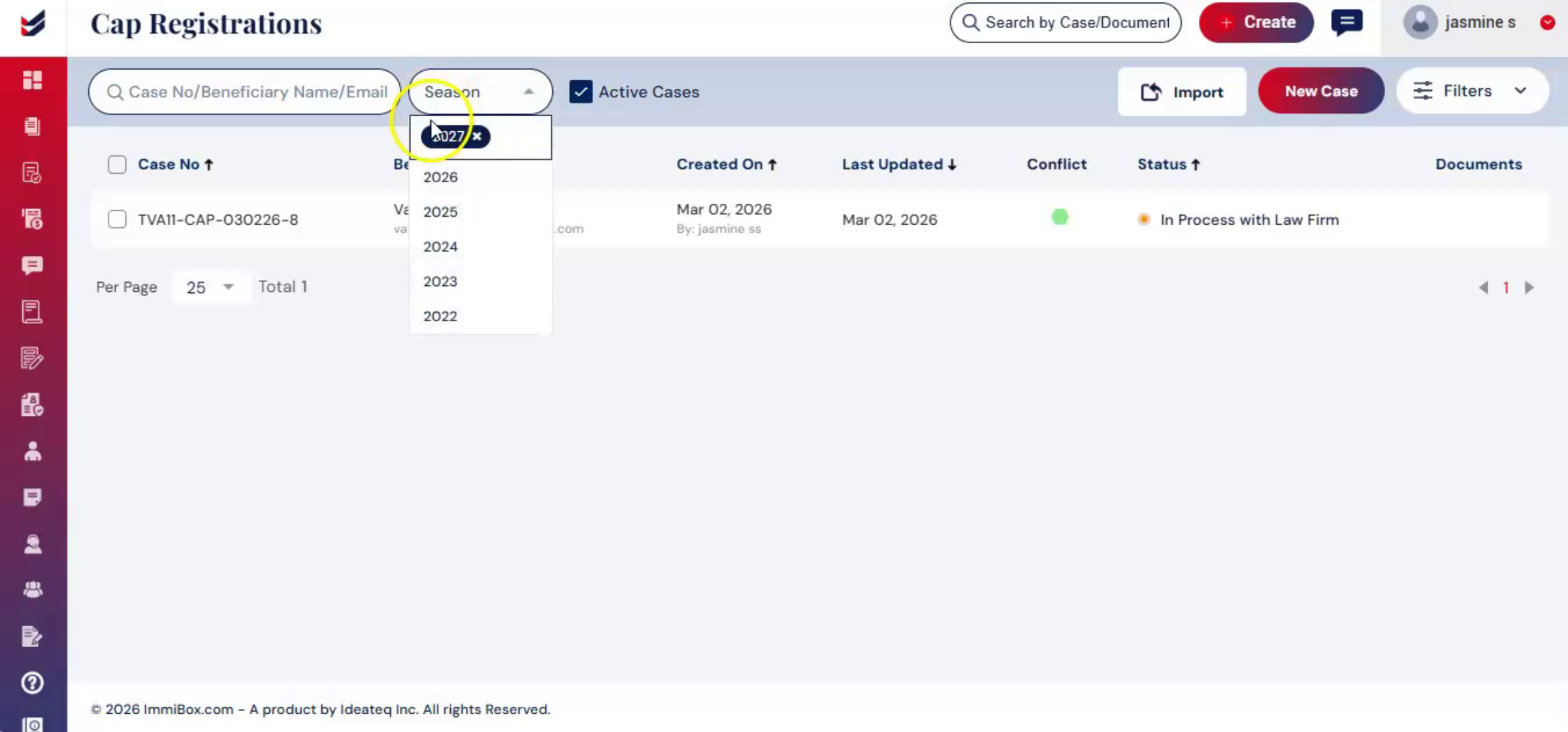This screenshot has height=732, width=1568.
Task: Open the single person sidebar icon
Action: 32,451
